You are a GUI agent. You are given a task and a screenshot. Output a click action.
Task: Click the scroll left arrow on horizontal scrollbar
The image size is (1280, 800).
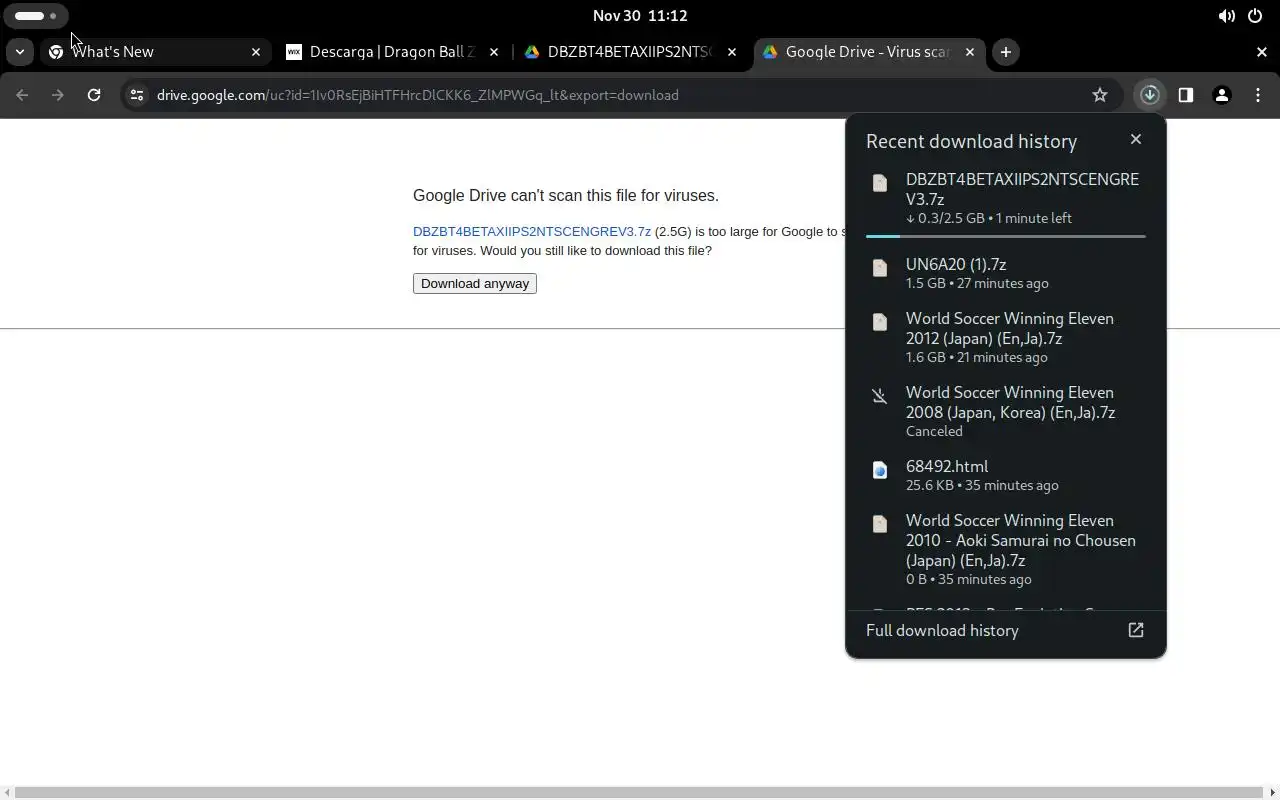[7, 793]
